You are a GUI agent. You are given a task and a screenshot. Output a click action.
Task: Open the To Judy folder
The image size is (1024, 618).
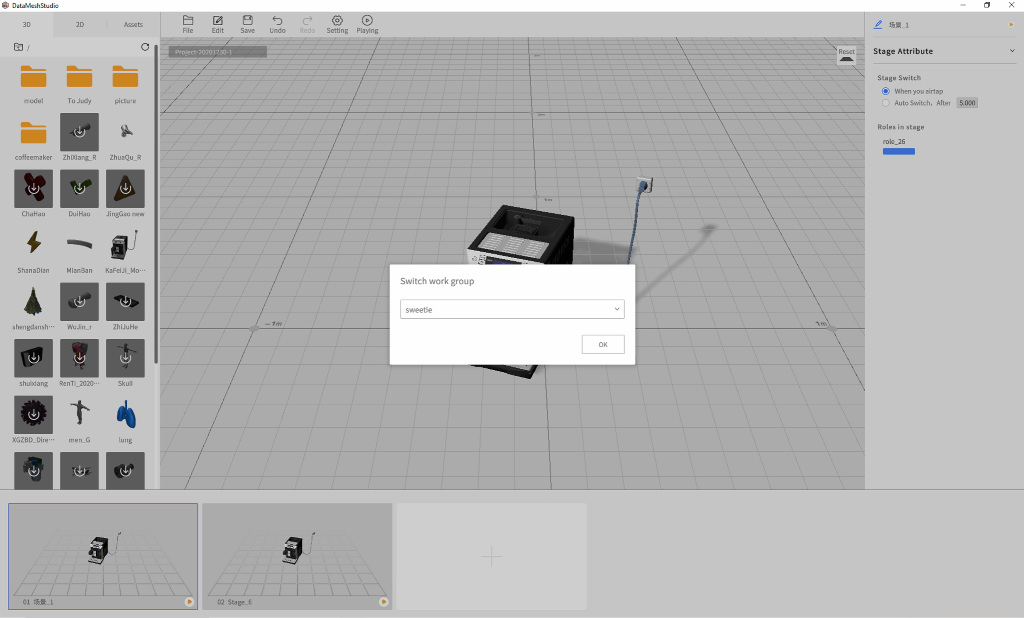(x=79, y=84)
